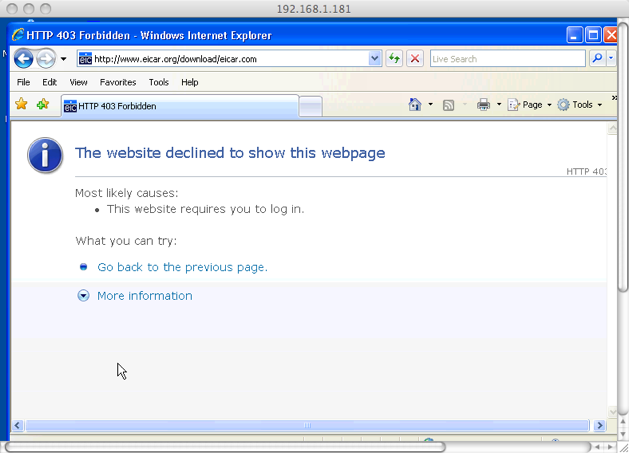Open the recent pages dropdown arrow

(x=63, y=59)
